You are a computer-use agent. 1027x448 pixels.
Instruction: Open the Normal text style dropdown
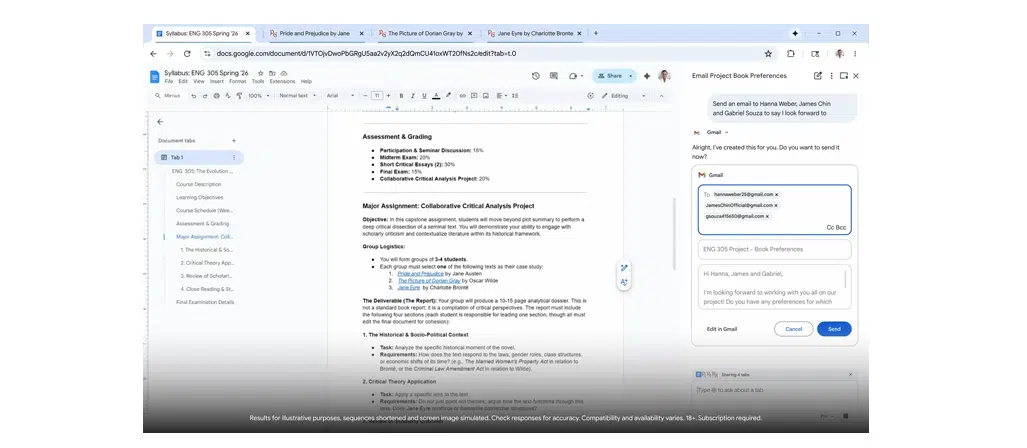[x=296, y=96]
